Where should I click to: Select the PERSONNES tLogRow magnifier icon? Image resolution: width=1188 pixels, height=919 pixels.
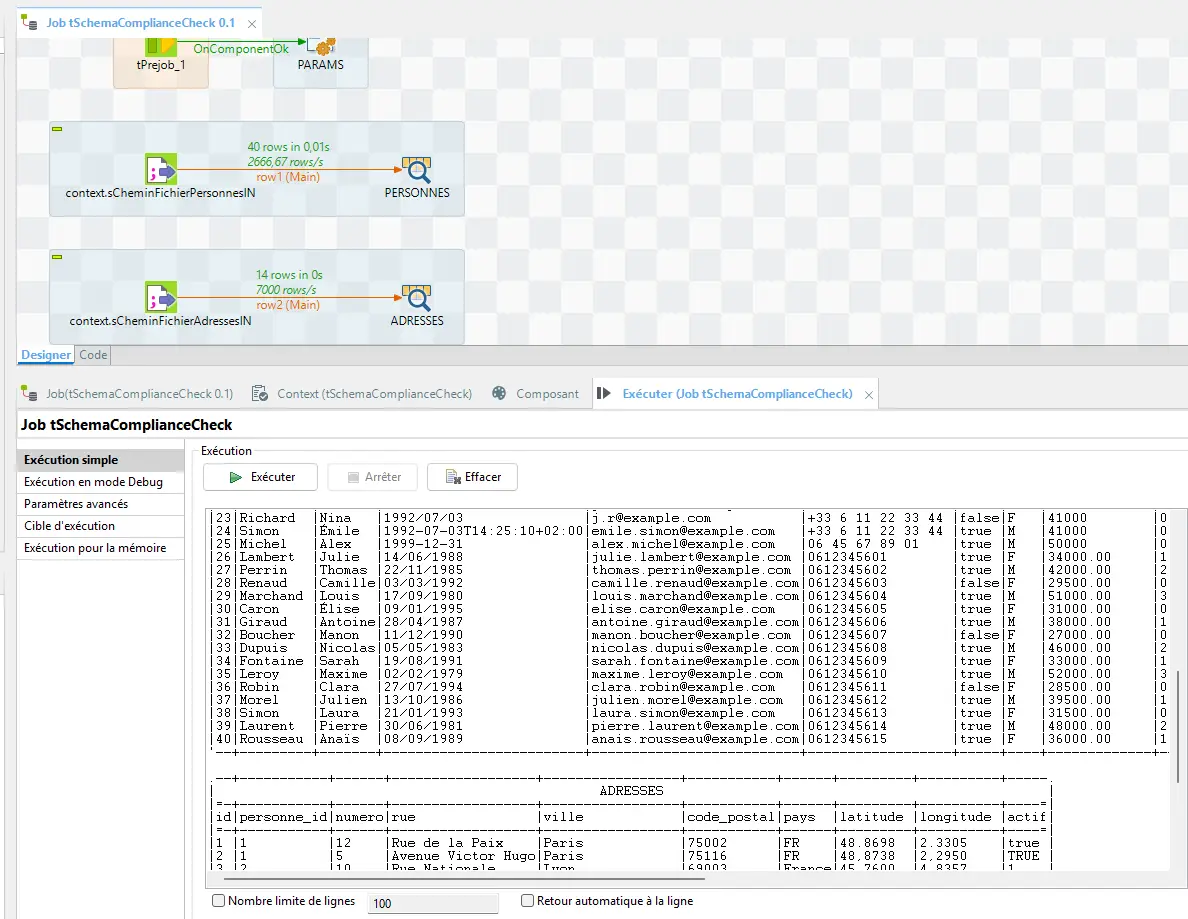pos(417,169)
